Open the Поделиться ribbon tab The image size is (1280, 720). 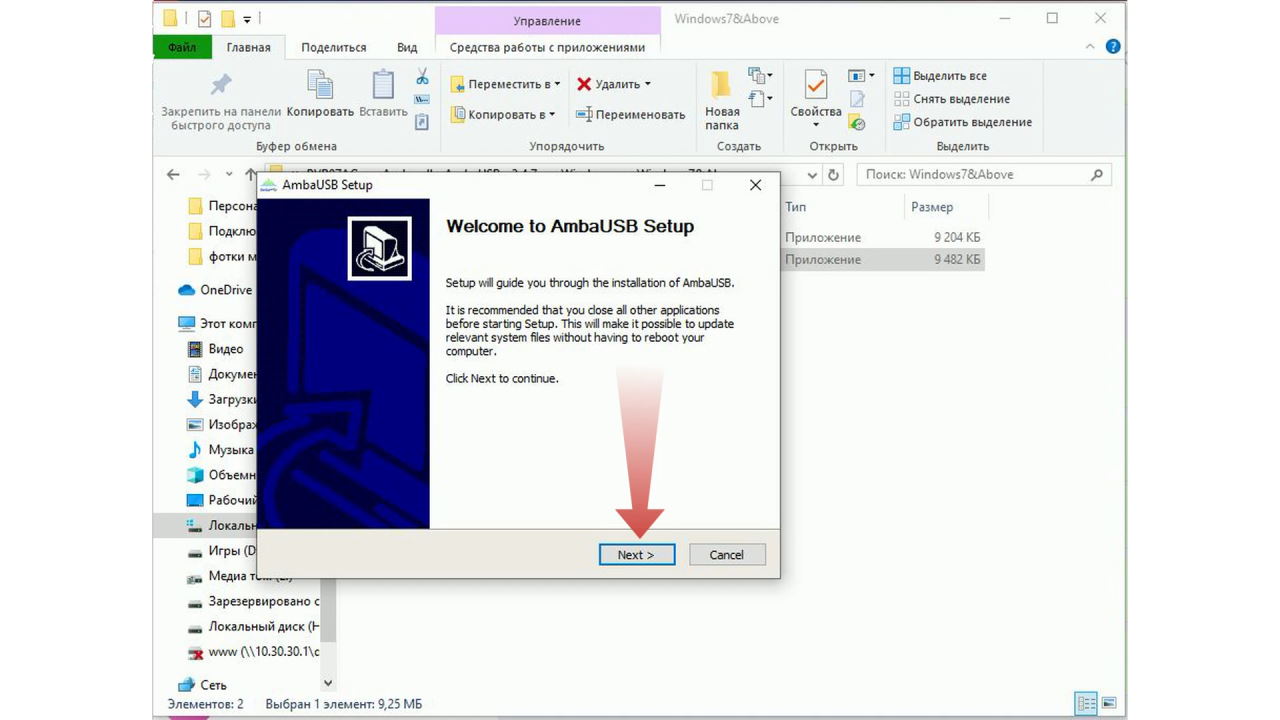click(334, 47)
